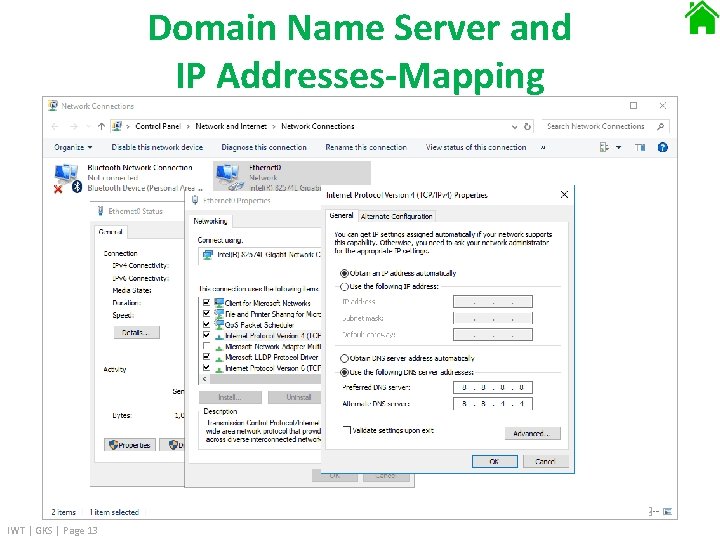720x540 pixels.
Task: Select General tab in Ethernet0 Status
Action: 110,232
